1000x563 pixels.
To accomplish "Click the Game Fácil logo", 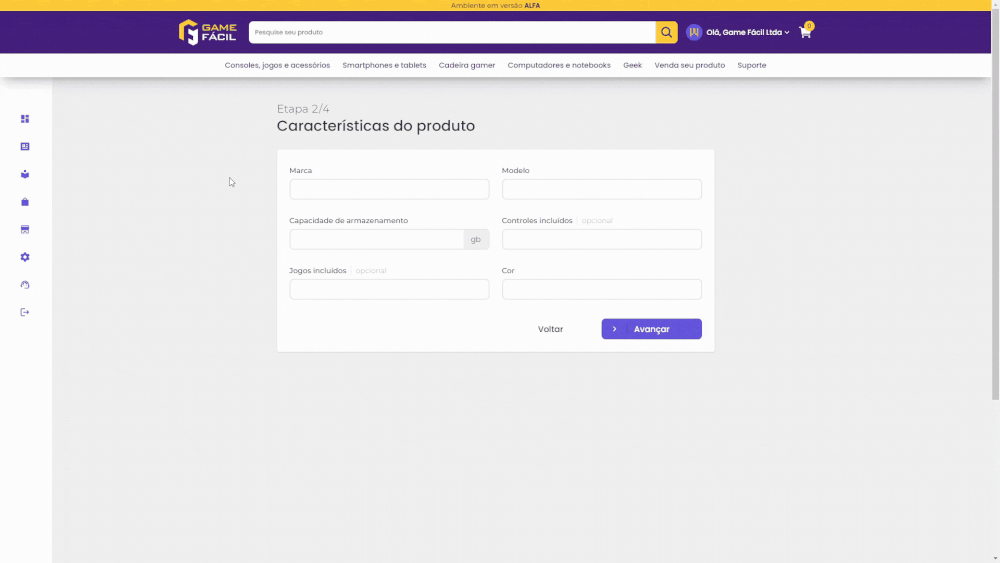I will 207,32.
